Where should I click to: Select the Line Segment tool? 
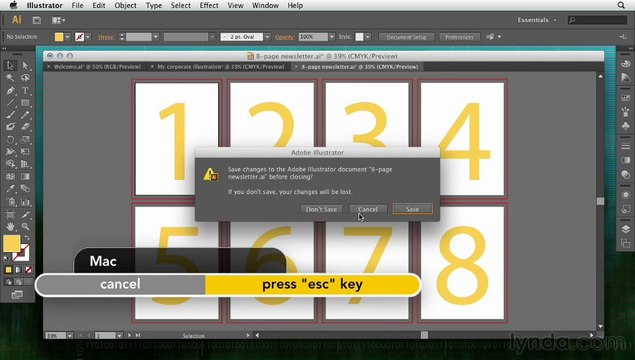(10, 103)
